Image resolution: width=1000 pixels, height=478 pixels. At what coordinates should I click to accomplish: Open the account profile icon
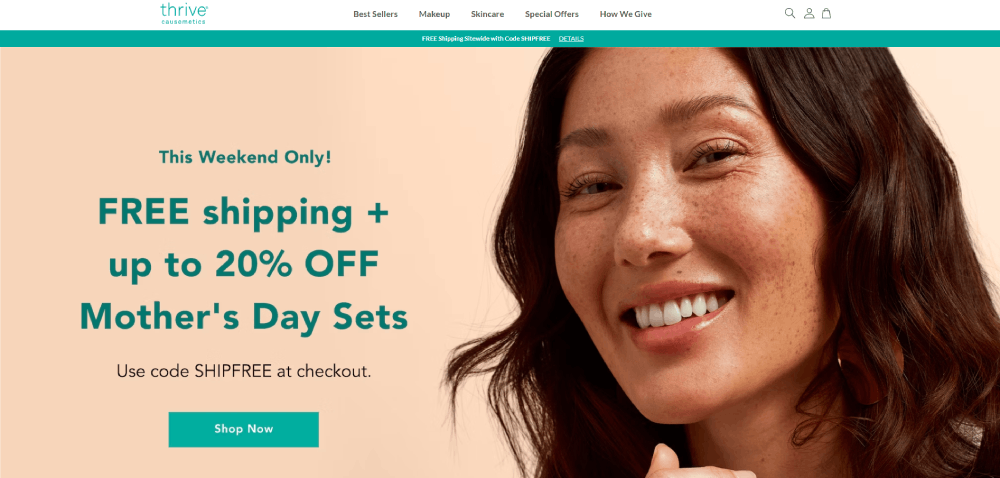tap(809, 13)
